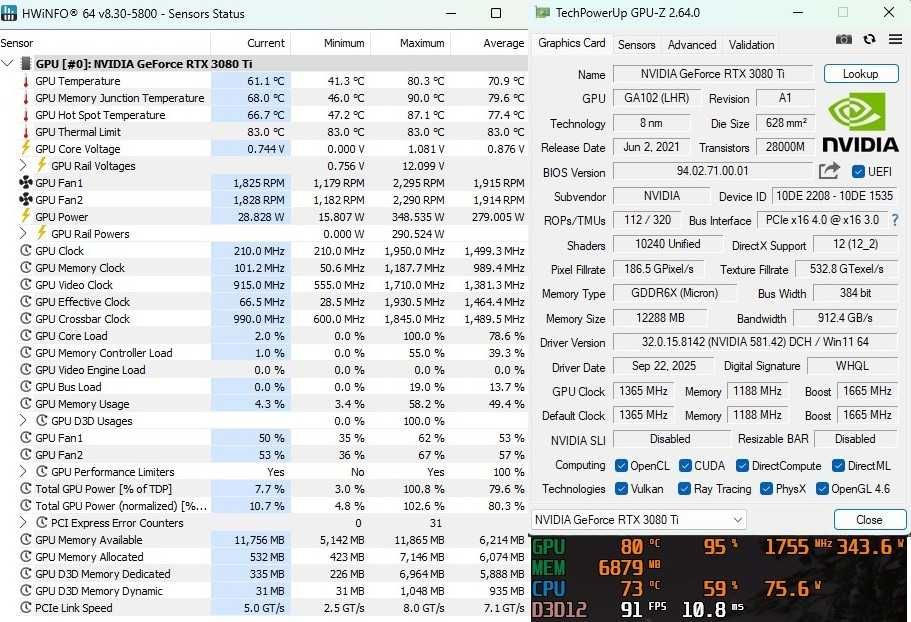Click the fan icon beside GPU Fan1 RPM
Image resolution: width=911 pixels, height=622 pixels.
pyautogui.click(x=26, y=182)
